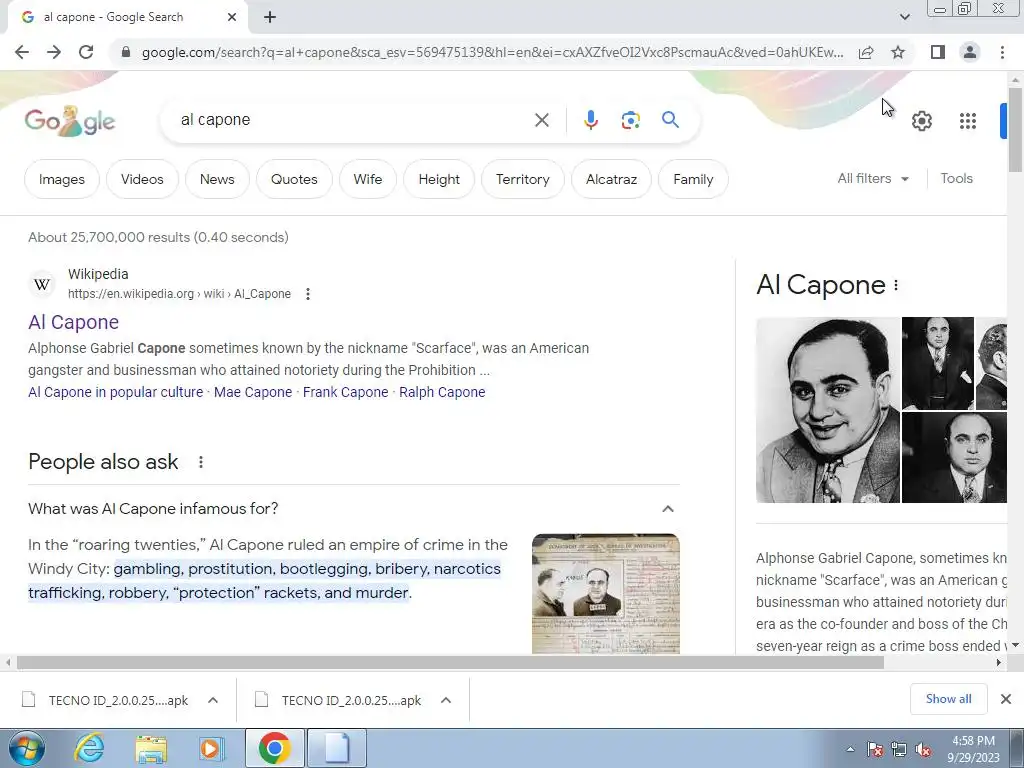Close the 'al capone - Google Search' tab

pyautogui.click(x=232, y=17)
